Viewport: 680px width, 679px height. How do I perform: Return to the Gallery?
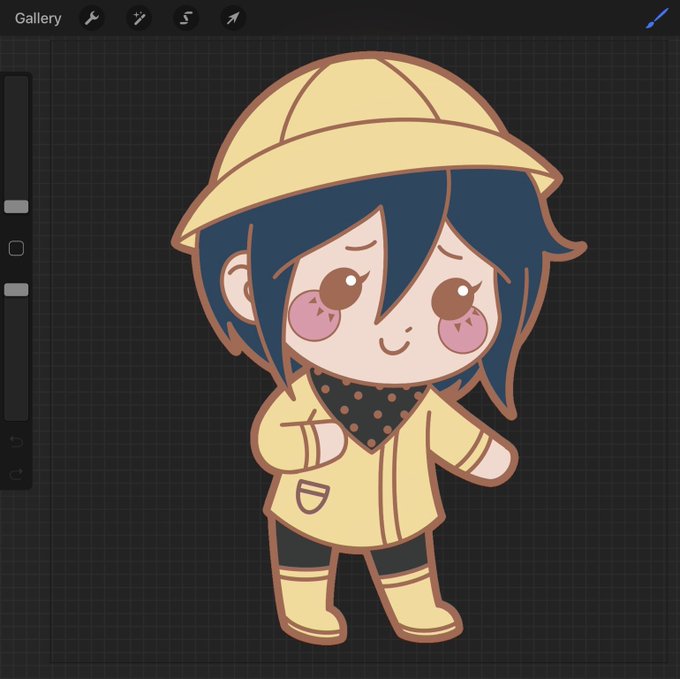38,19
